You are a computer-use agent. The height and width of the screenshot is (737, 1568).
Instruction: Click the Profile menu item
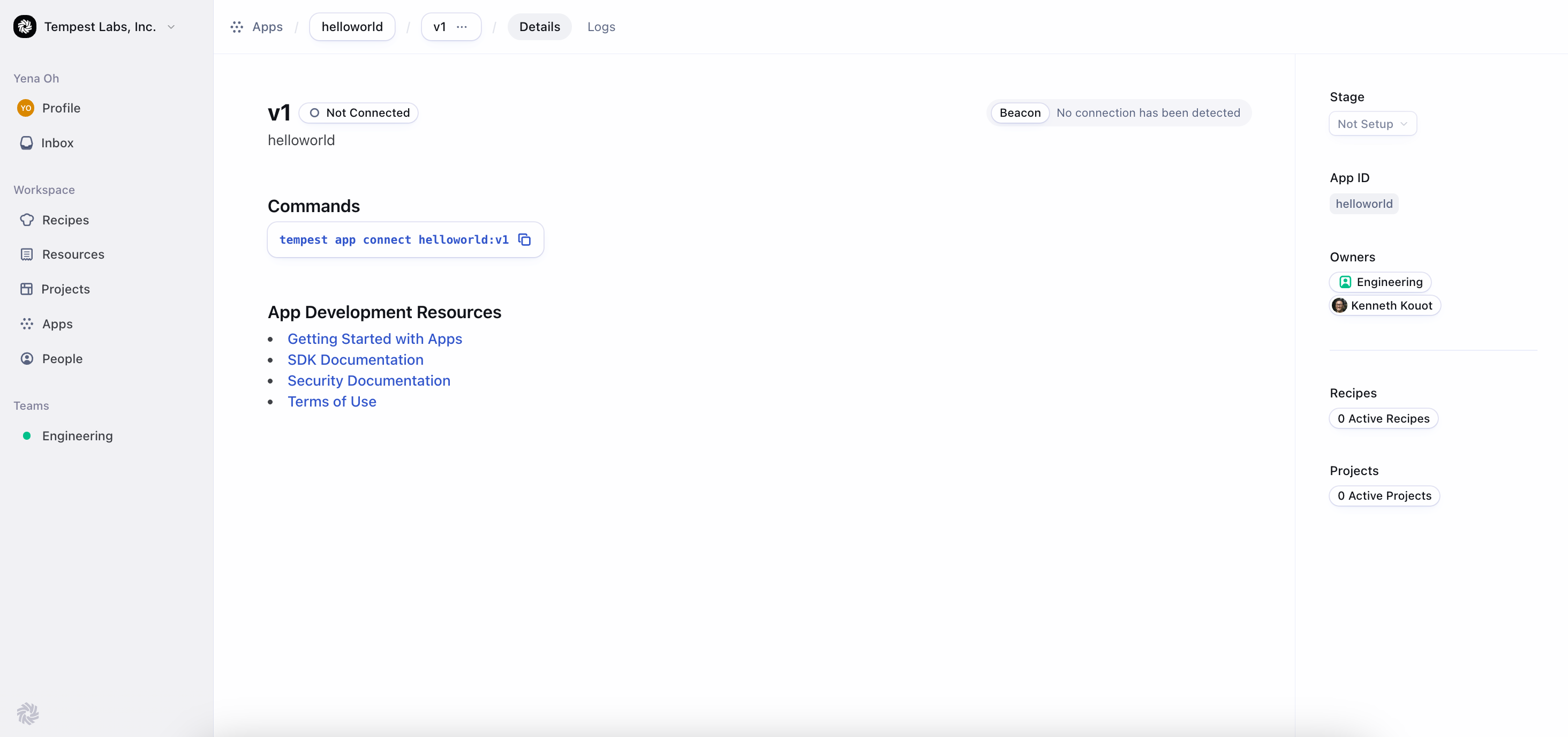[x=61, y=106]
